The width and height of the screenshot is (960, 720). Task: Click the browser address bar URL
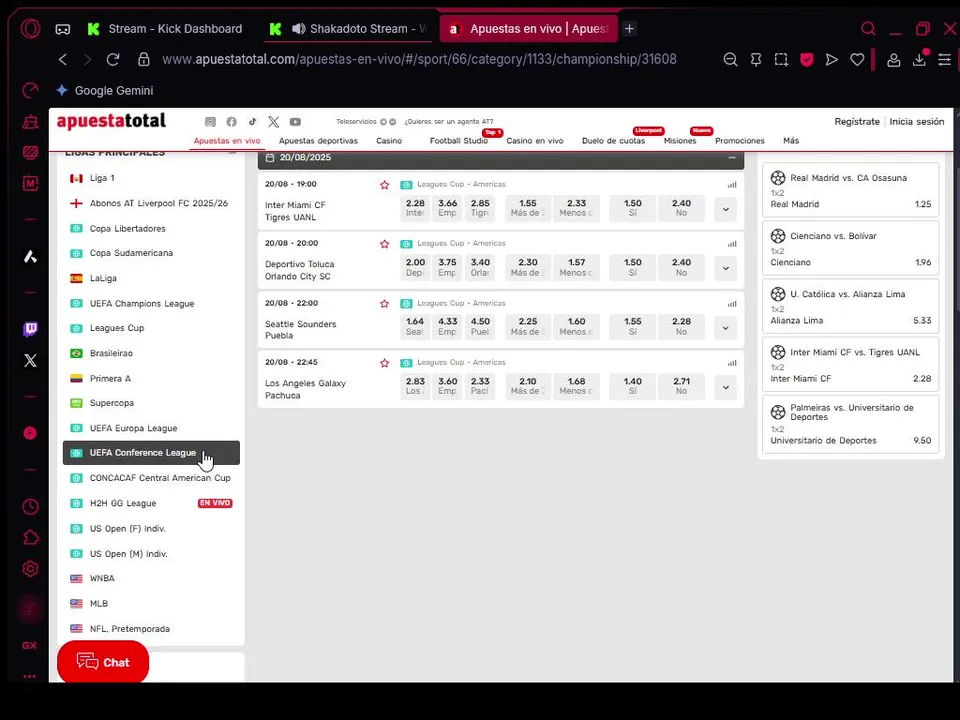[x=419, y=59]
